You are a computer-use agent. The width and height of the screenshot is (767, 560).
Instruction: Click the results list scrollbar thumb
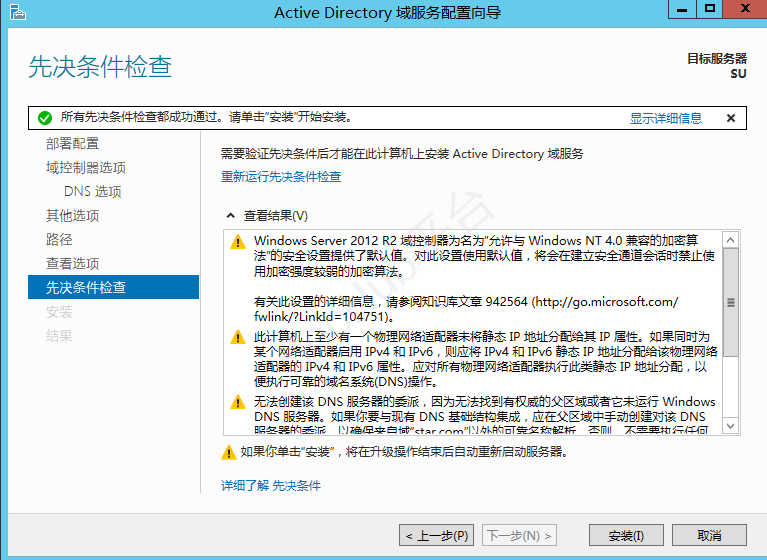tap(731, 302)
